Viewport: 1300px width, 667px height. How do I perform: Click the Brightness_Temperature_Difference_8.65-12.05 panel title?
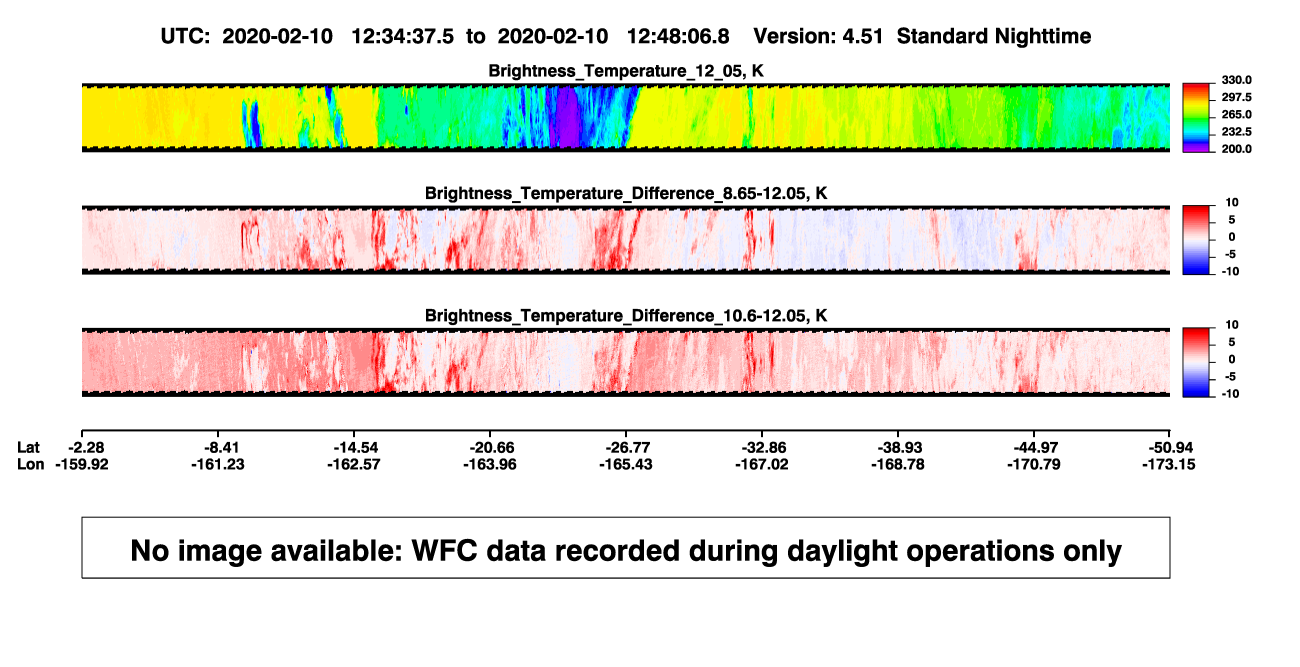point(626,193)
